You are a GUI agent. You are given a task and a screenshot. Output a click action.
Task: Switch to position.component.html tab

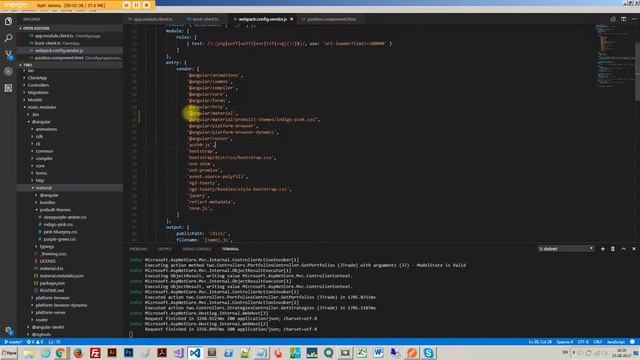[330, 19]
